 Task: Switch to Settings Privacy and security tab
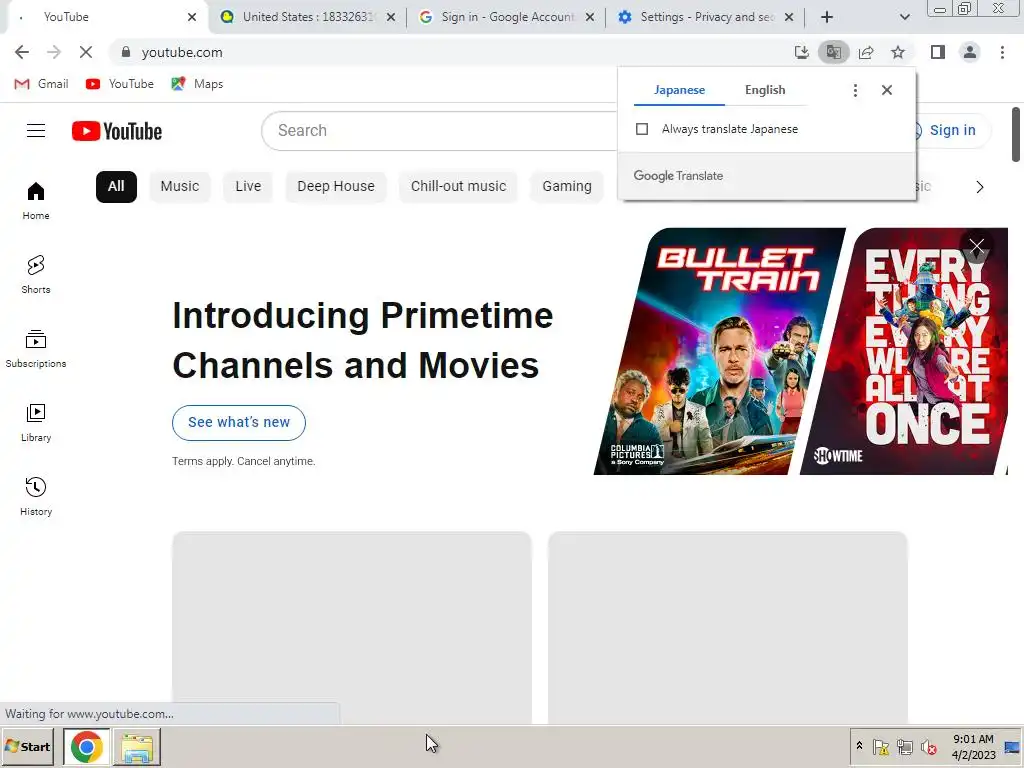(x=706, y=17)
